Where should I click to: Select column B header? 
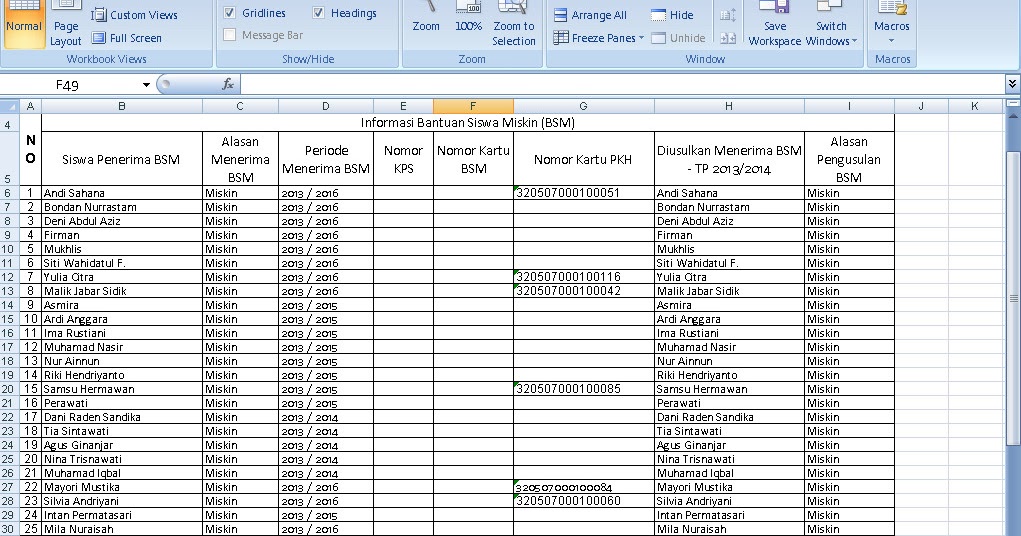122,106
